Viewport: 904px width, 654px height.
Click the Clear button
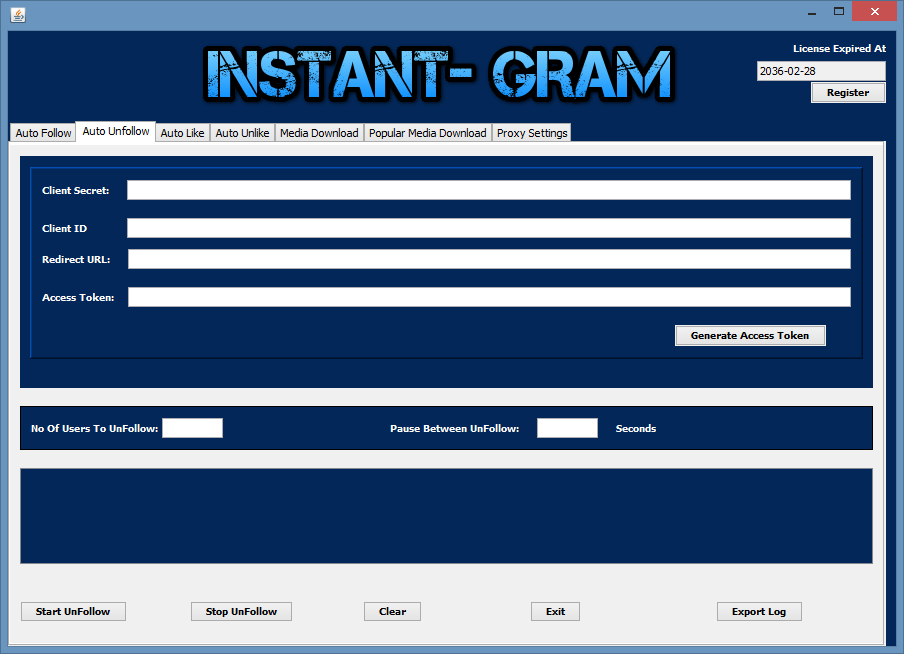point(392,611)
